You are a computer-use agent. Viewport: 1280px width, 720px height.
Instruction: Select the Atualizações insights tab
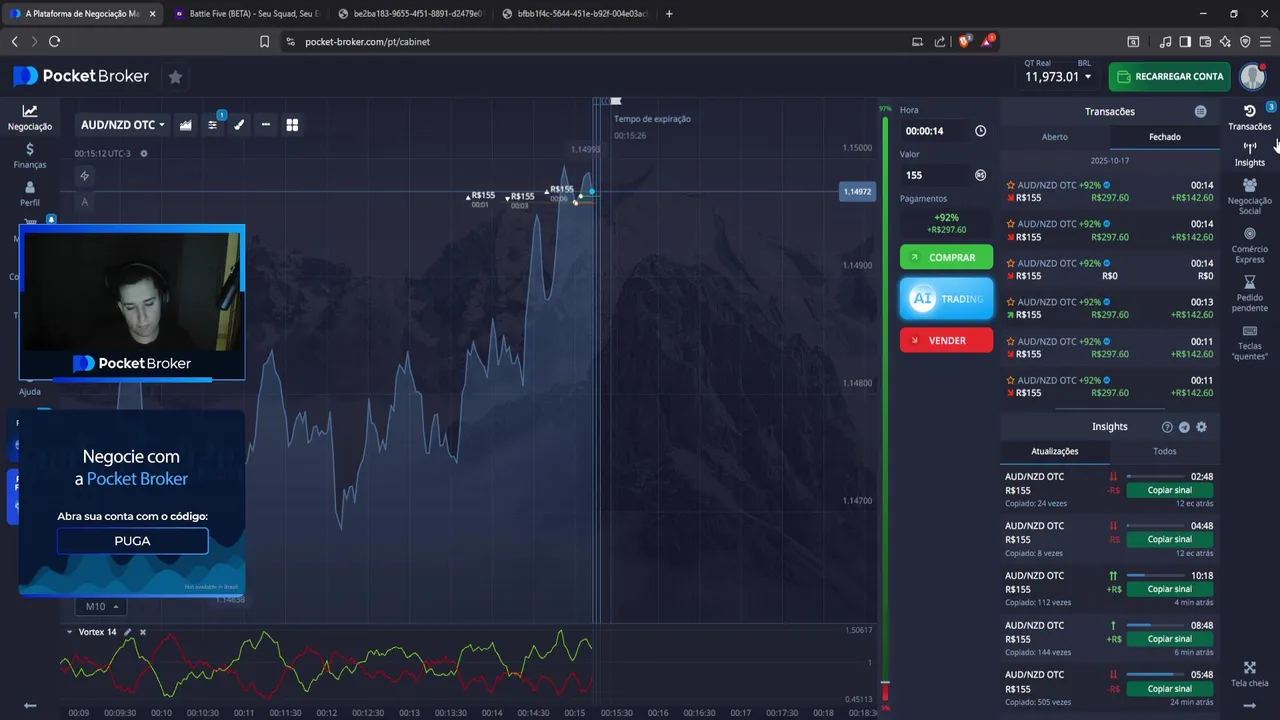pyautogui.click(x=1055, y=451)
